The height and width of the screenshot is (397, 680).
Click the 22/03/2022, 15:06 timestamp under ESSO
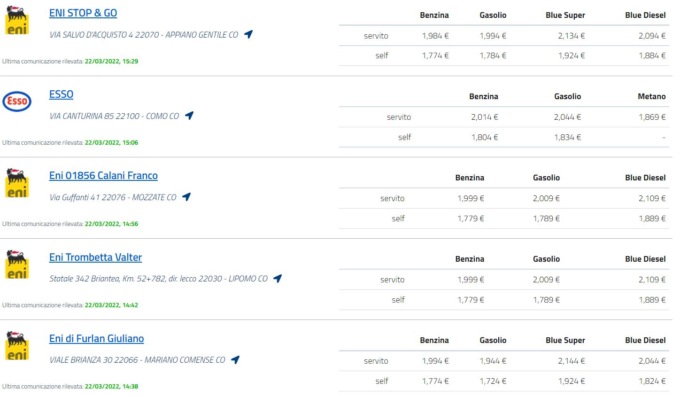(111, 142)
